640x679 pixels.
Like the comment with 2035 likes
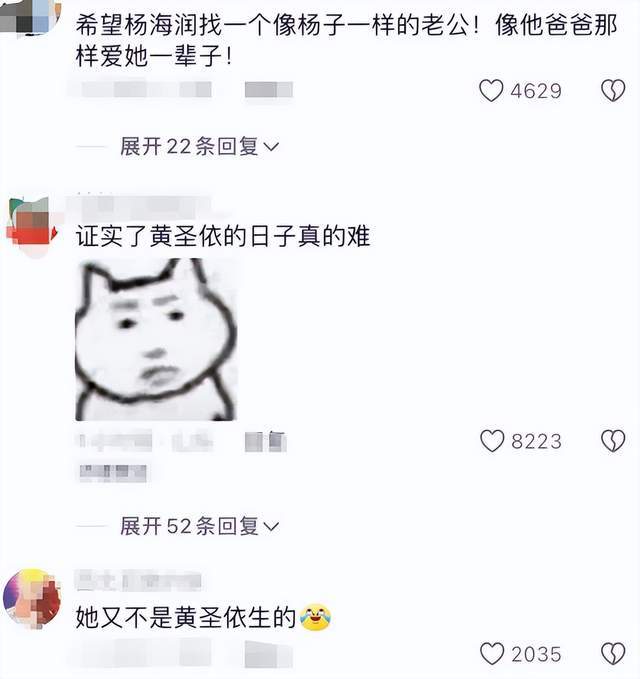[x=492, y=654]
